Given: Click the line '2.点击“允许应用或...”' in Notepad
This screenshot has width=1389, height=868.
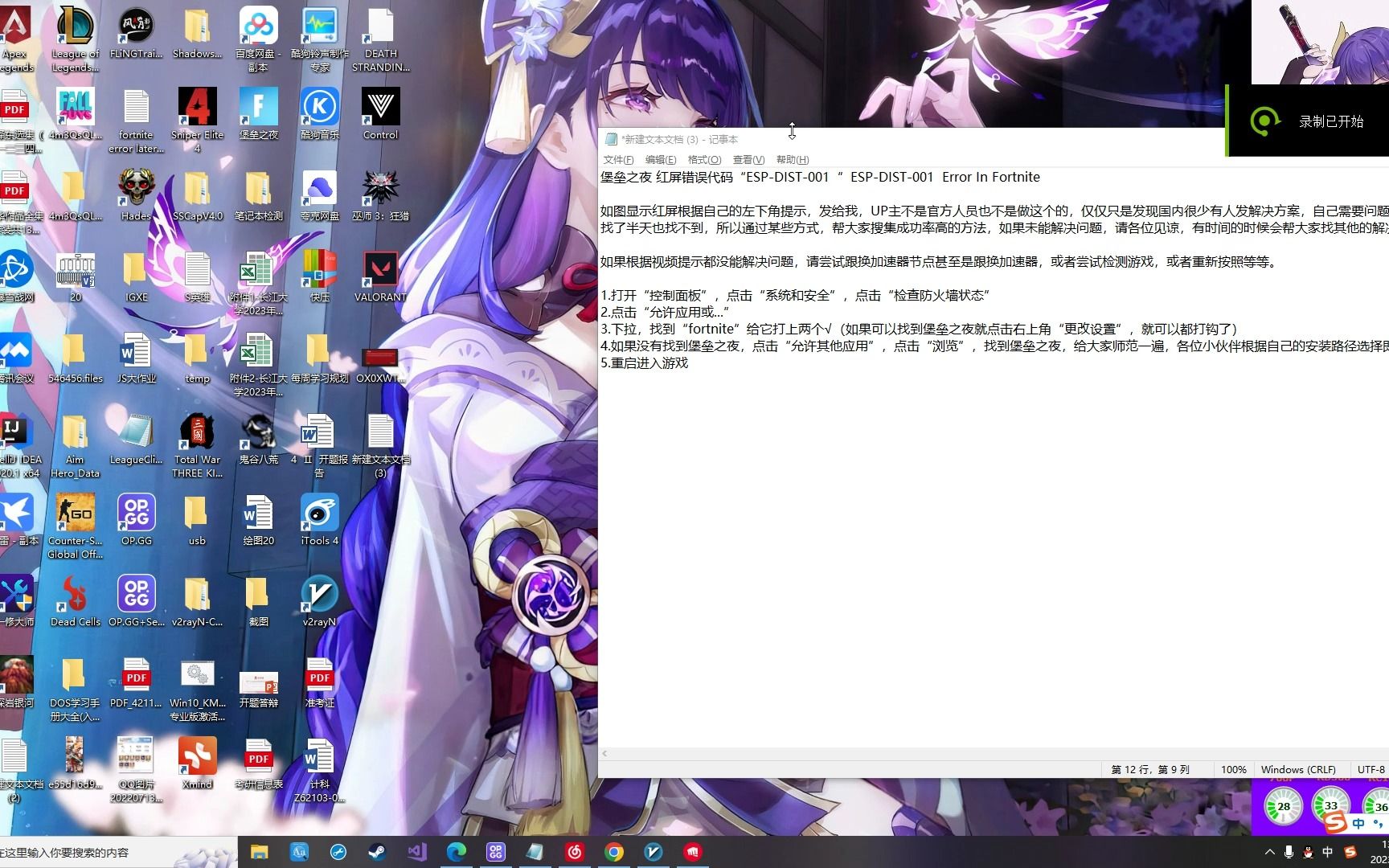Looking at the screenshot, I should click(665, 312).
